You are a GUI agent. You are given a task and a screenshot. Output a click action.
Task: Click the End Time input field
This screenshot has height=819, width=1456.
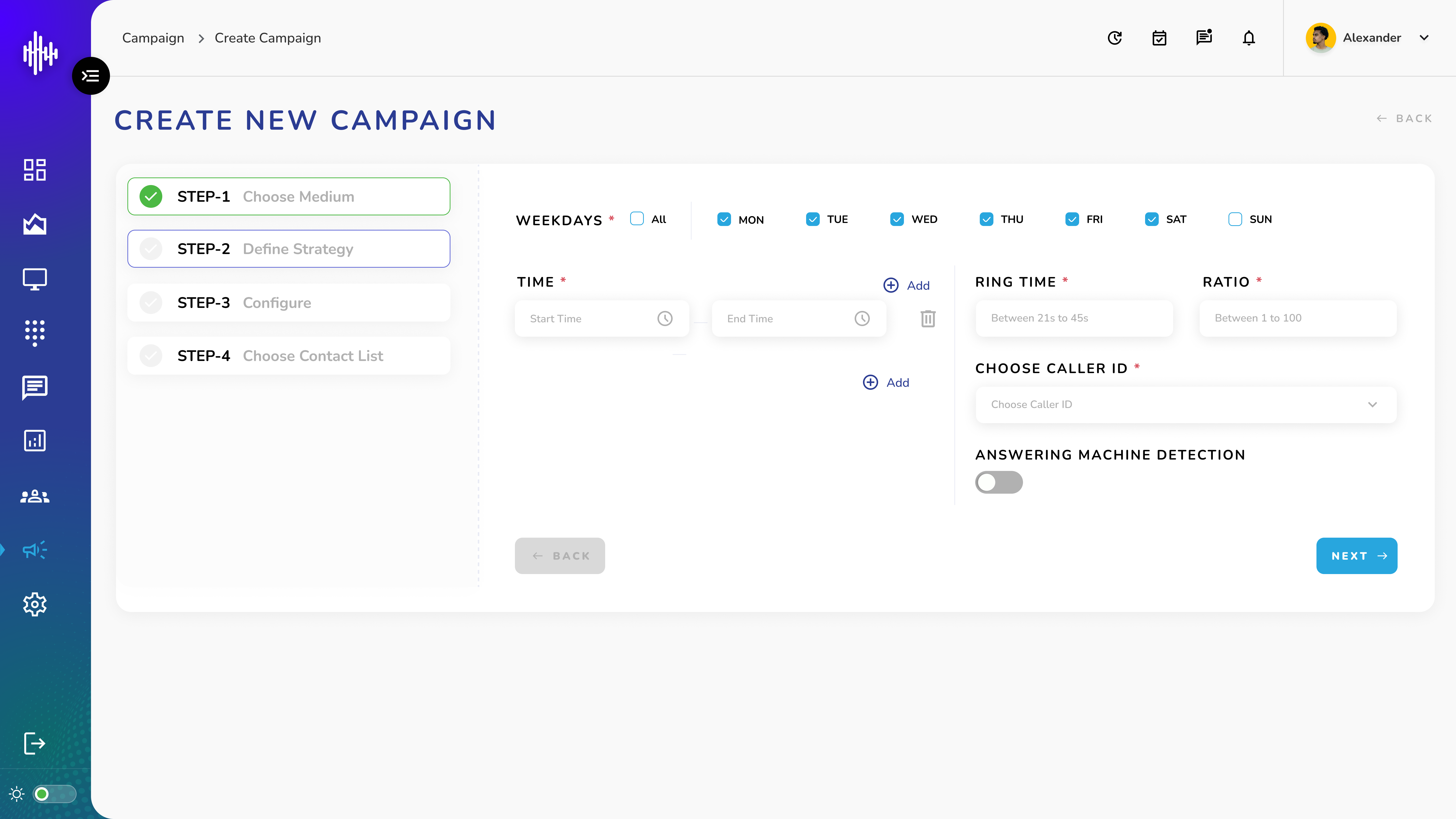pyautogui.click(x=799, y=319)
